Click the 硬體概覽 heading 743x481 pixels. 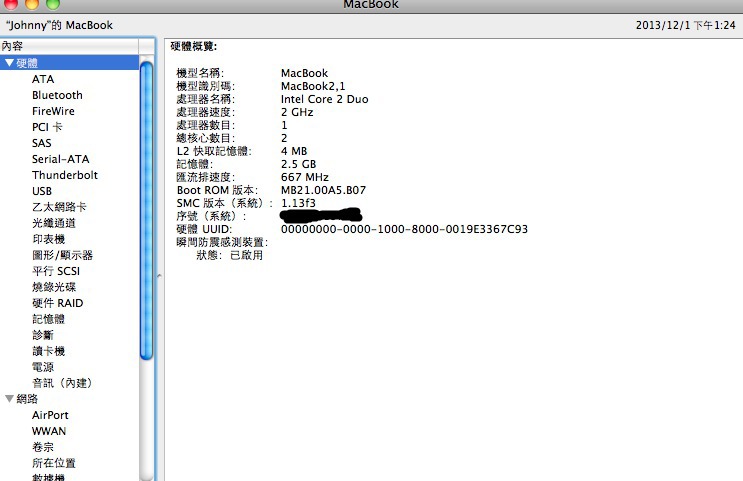(x=193, y=46)
